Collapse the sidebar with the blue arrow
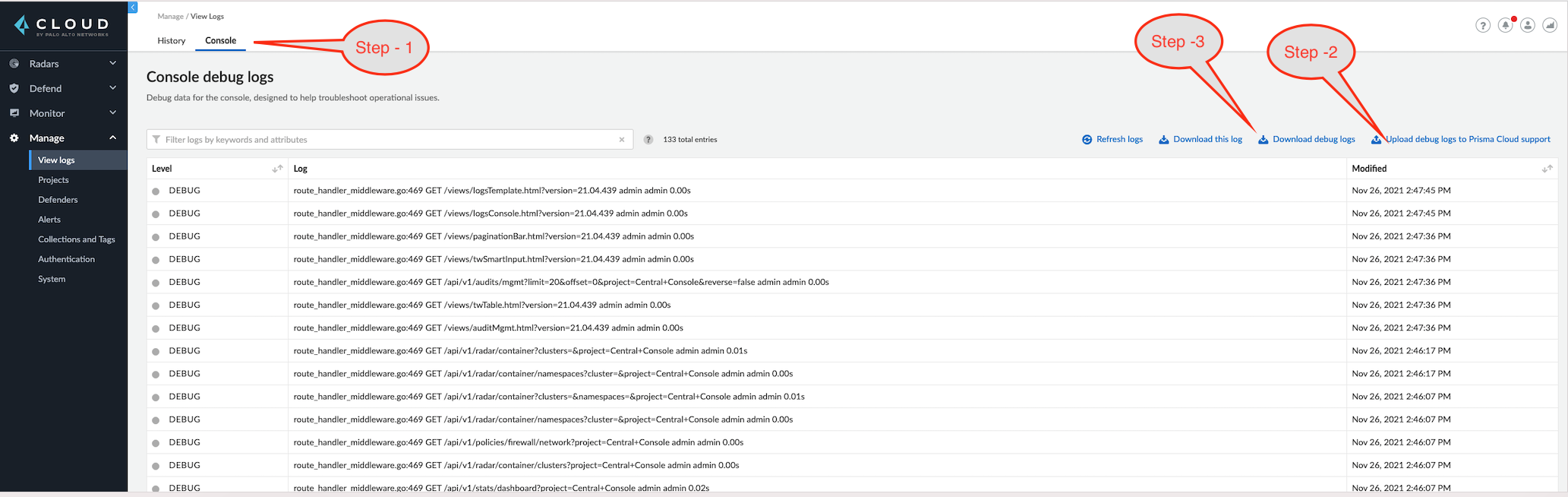Screen dimensions: 1568x497 pos(133,7)
